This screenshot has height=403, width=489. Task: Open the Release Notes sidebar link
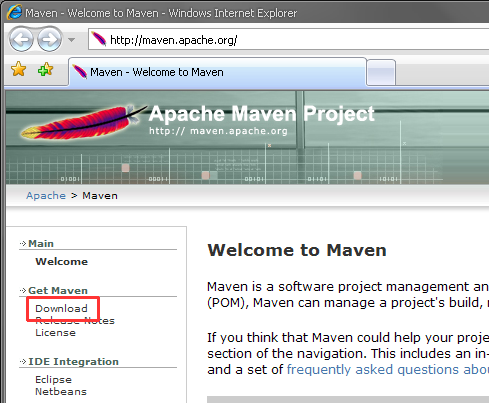75,321
